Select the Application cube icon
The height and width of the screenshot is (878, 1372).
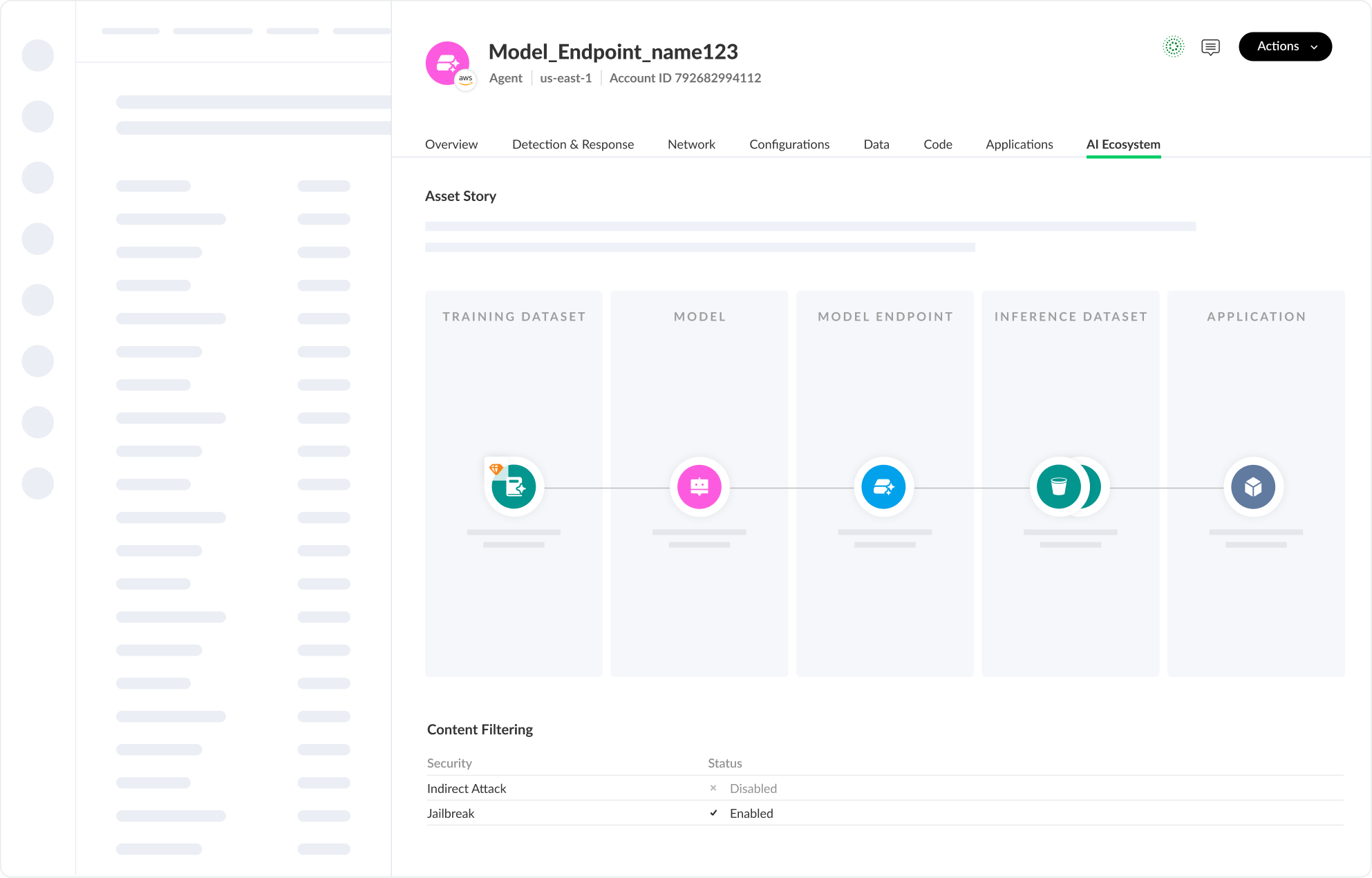tap(1253, 486)
